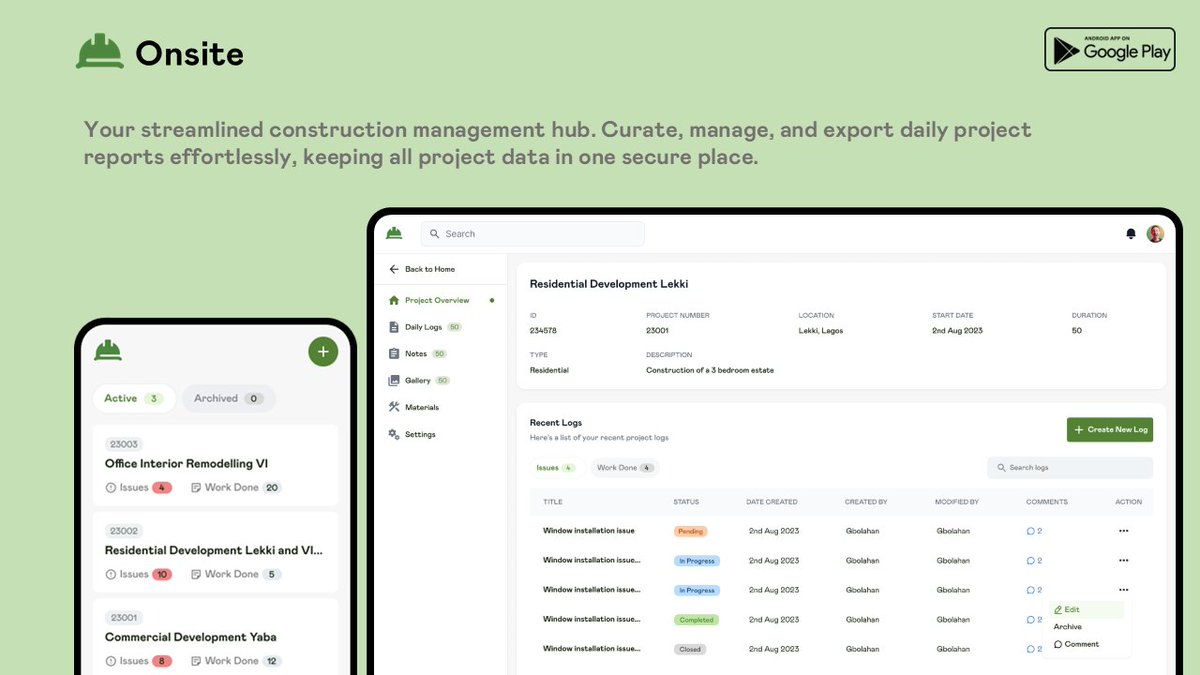Viewport: 1200px width, 675px height.
Task: Click STATUS column header
Action: point(686,502)
